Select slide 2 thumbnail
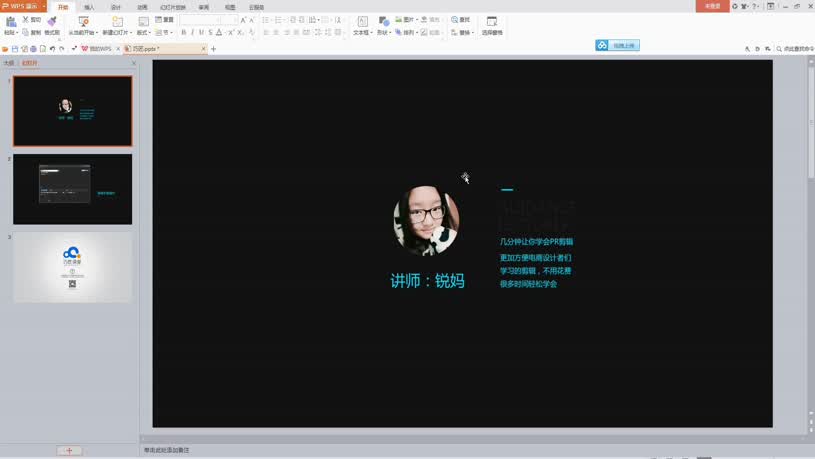 73,189
